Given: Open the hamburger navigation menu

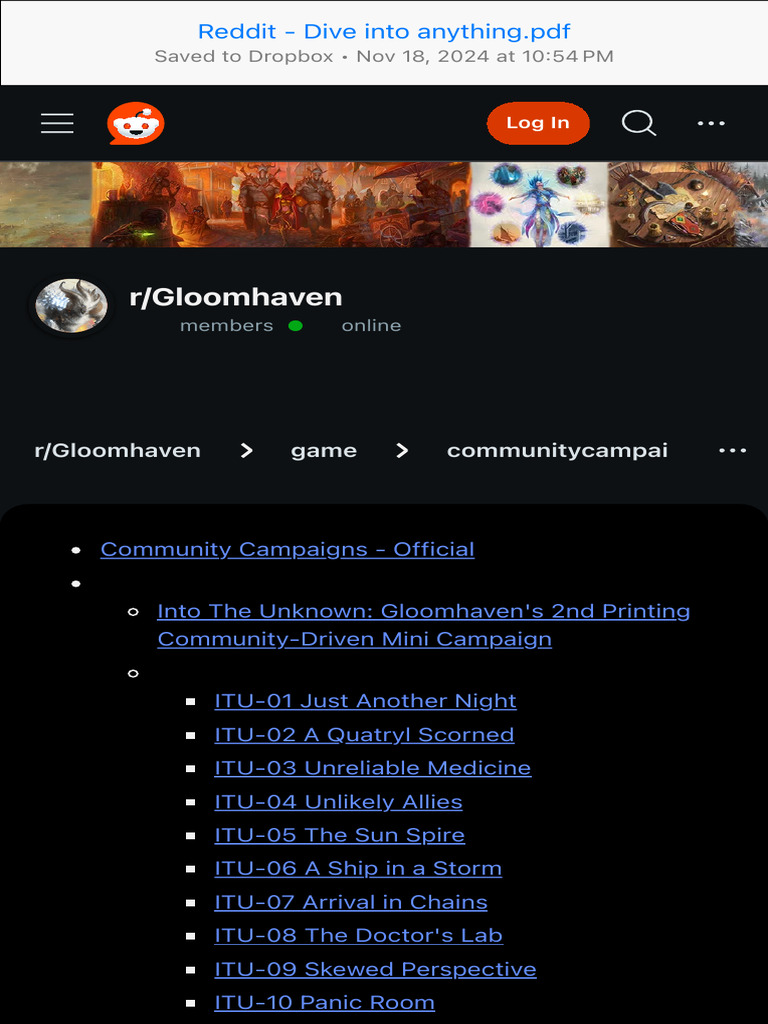Looking at the screenshot, I should 57,123.
